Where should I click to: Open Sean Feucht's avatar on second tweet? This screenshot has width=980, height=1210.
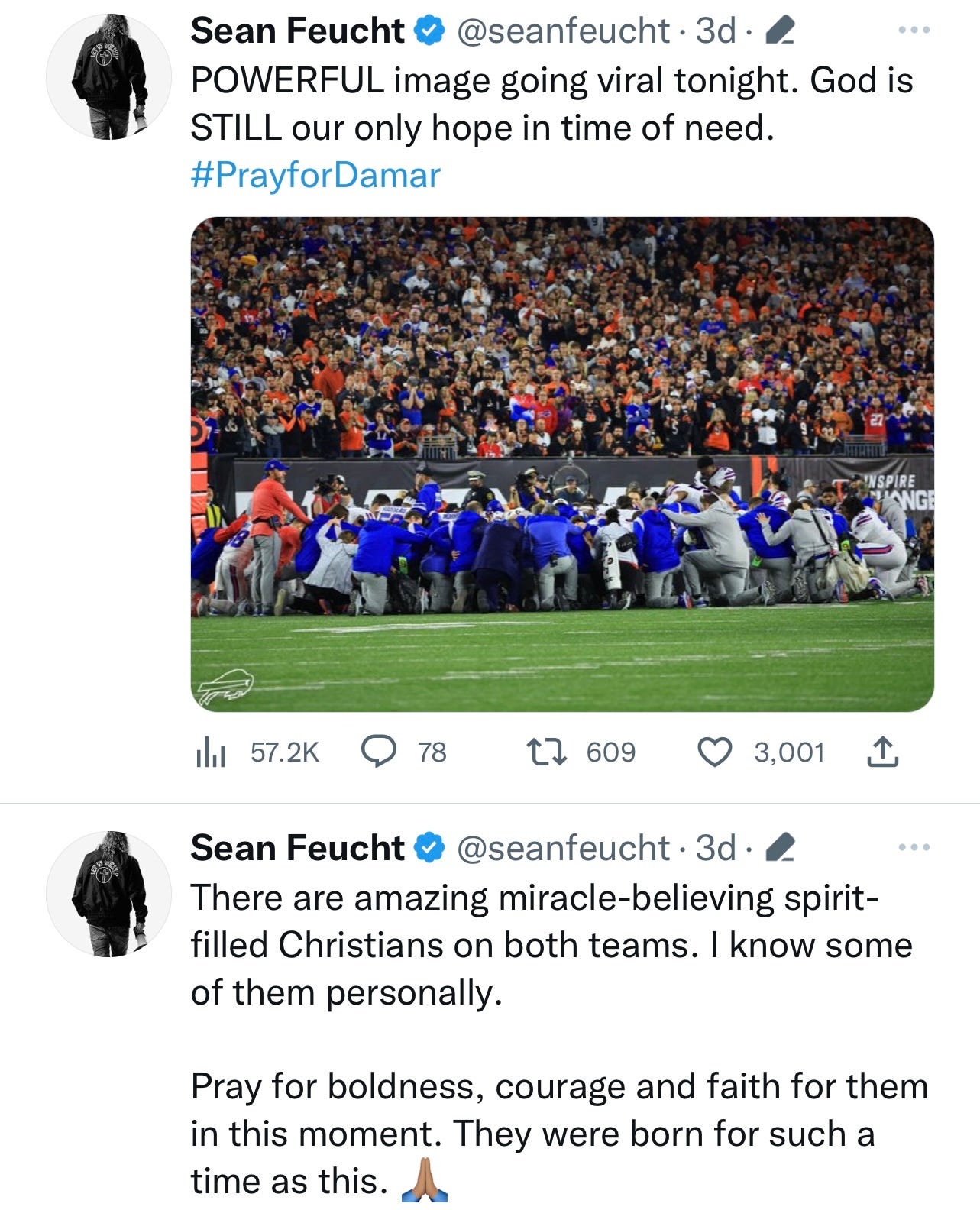[x=108, y=894]
